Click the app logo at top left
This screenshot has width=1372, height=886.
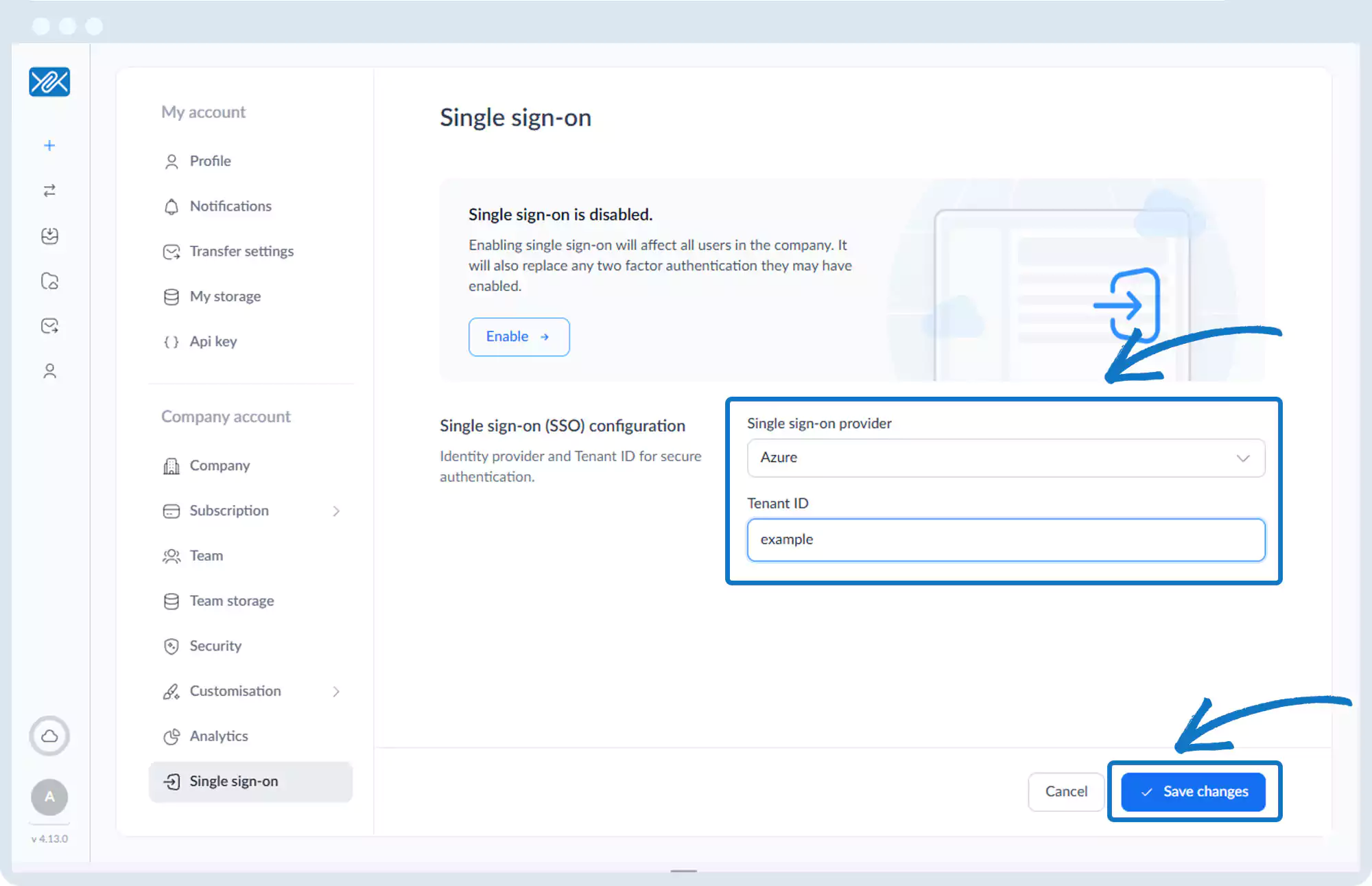[49, 82]
